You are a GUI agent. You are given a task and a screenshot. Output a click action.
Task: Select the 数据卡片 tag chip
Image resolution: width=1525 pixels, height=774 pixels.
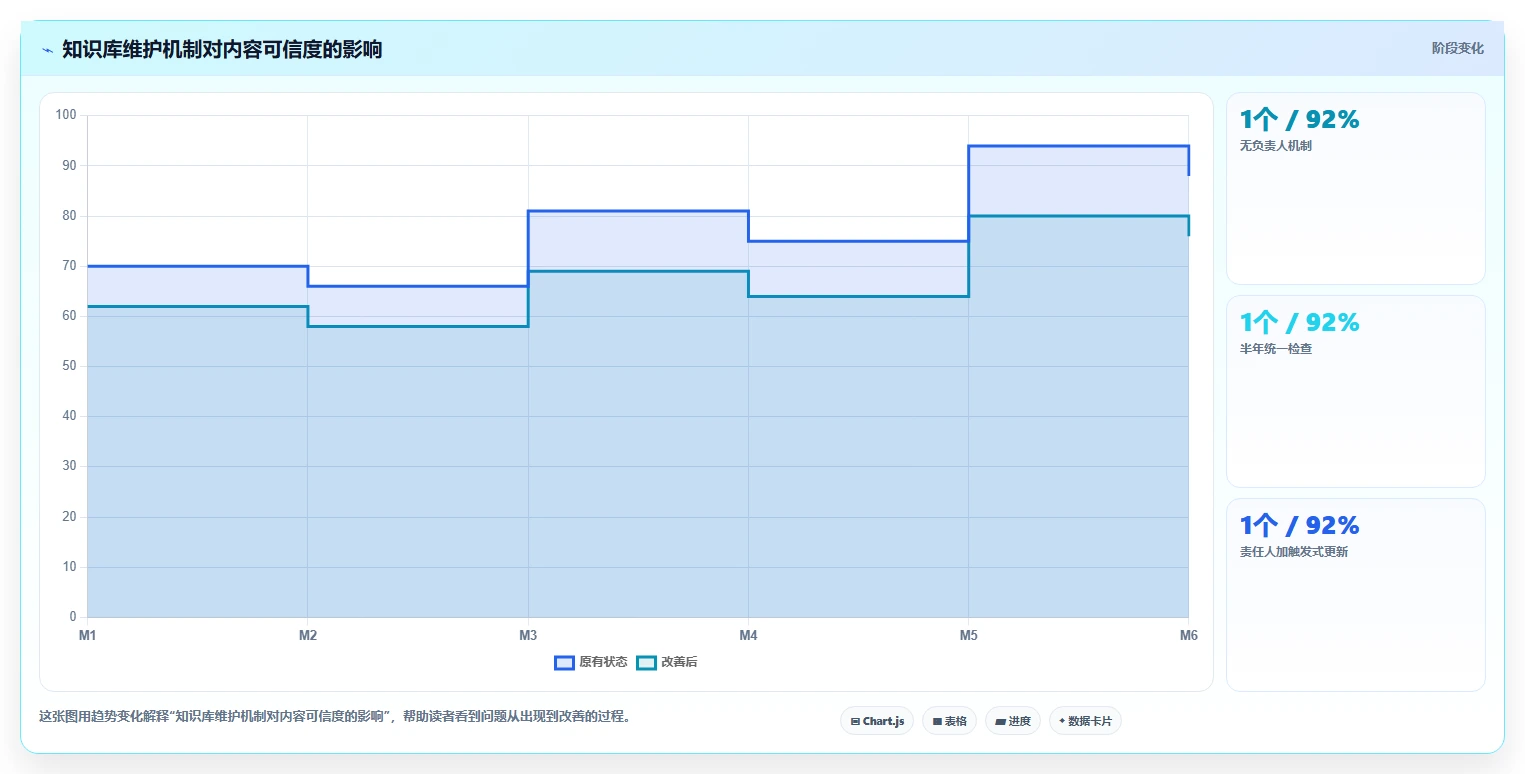[1085, 721]
